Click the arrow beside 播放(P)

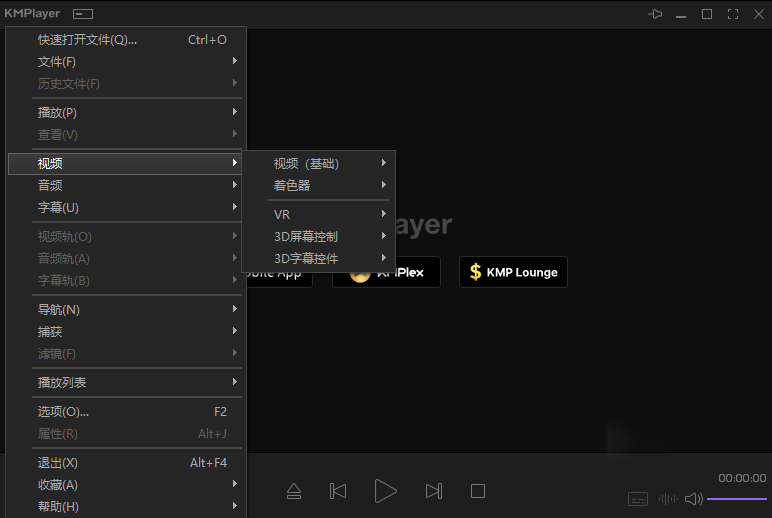coord(235,112)
